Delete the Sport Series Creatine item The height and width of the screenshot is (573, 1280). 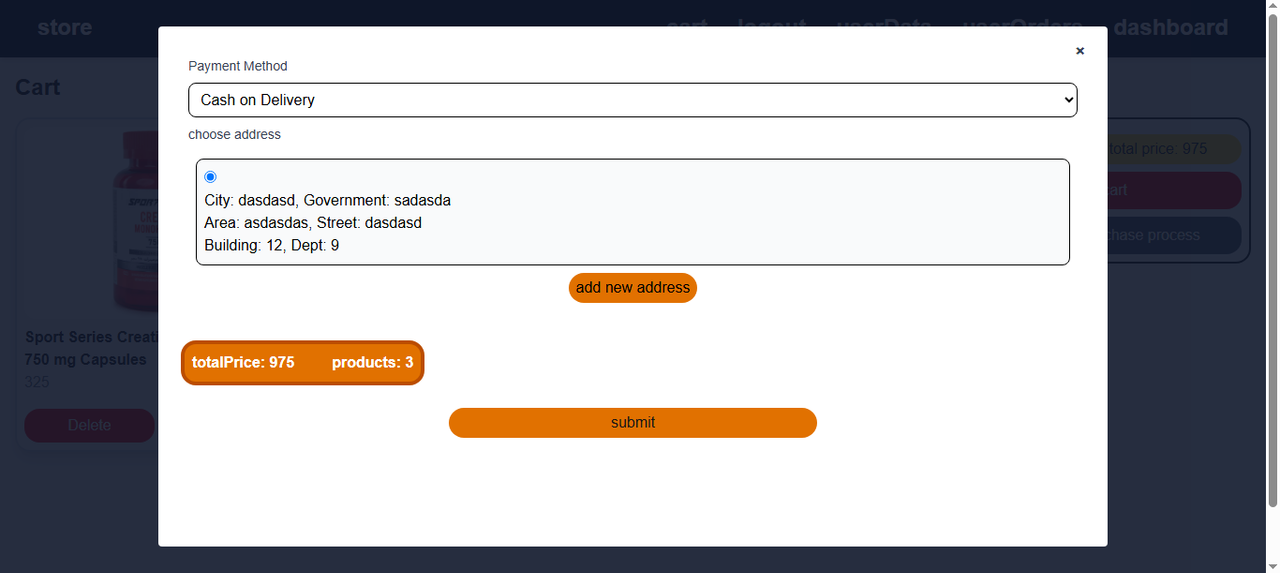point(90,425)
